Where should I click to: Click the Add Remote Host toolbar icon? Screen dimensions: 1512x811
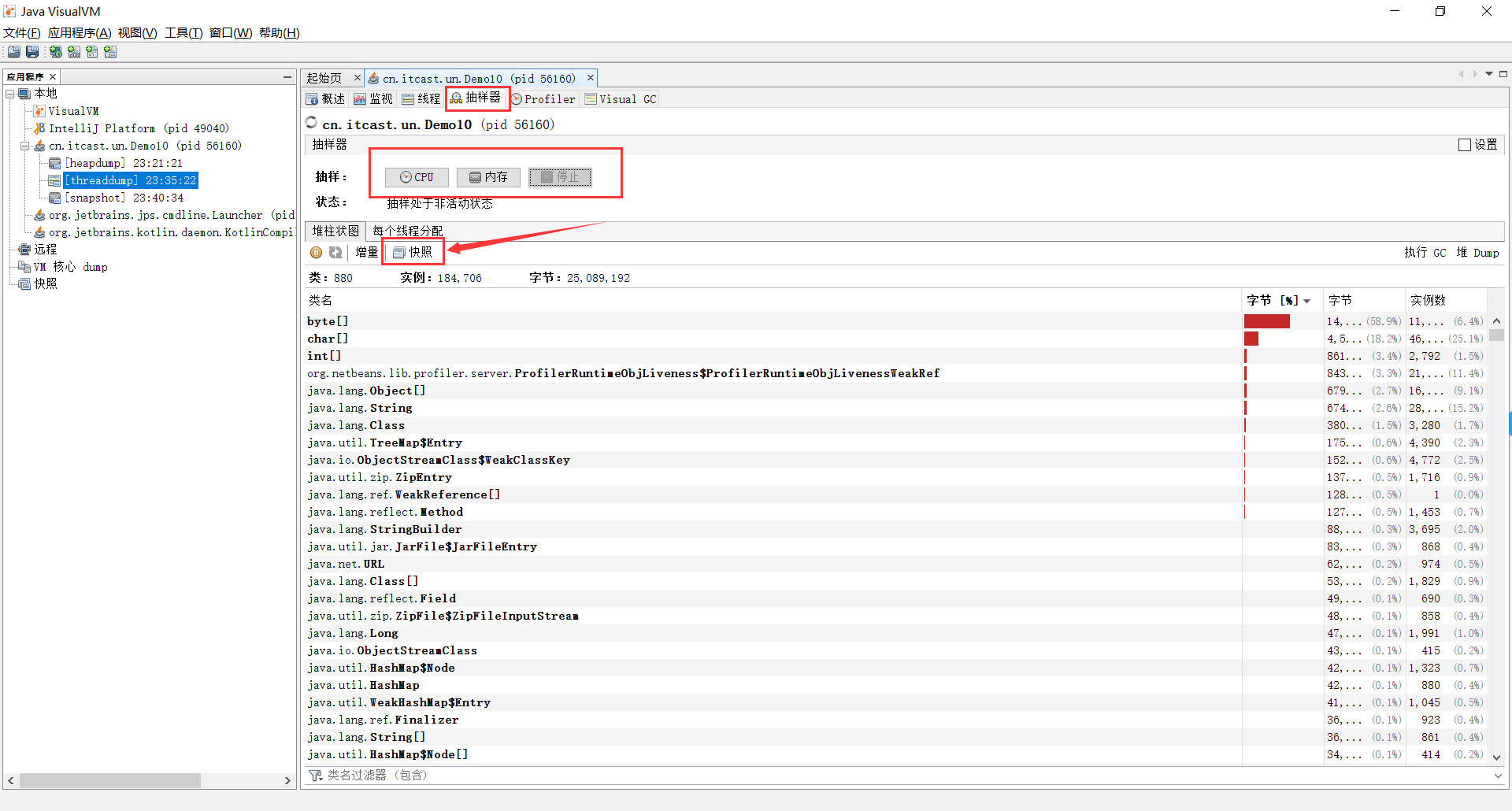coord(56,52)
